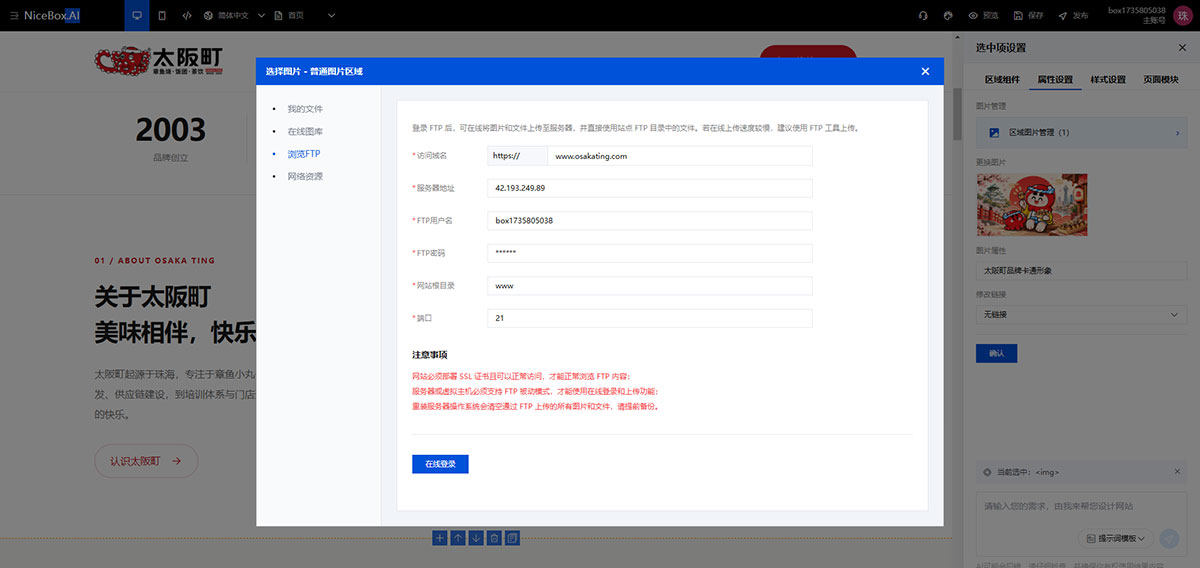
Task: Close the 选中项设置 panel
Action: (1182, 47)
